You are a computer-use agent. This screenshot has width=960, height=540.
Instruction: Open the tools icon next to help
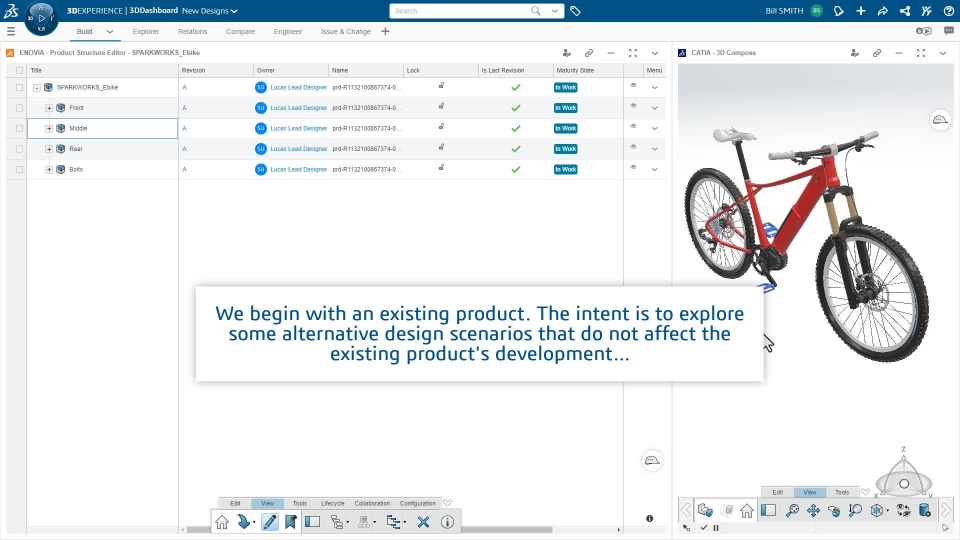pyautogui.click(x=927, y=11)
